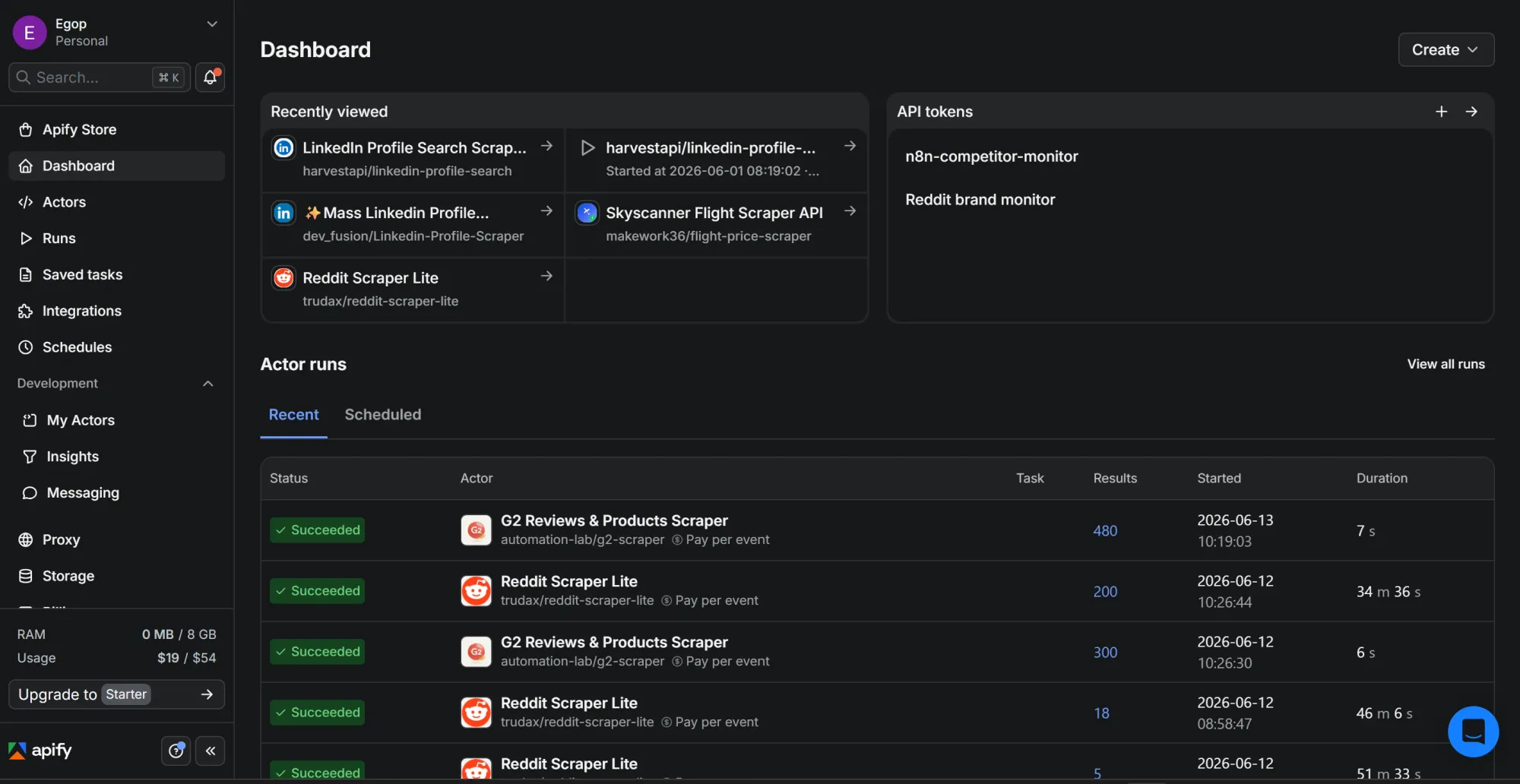Open Reddit Scraper Lite recently viewed item
Screen dimensions: 1520x784
click(x=413, y=289)
